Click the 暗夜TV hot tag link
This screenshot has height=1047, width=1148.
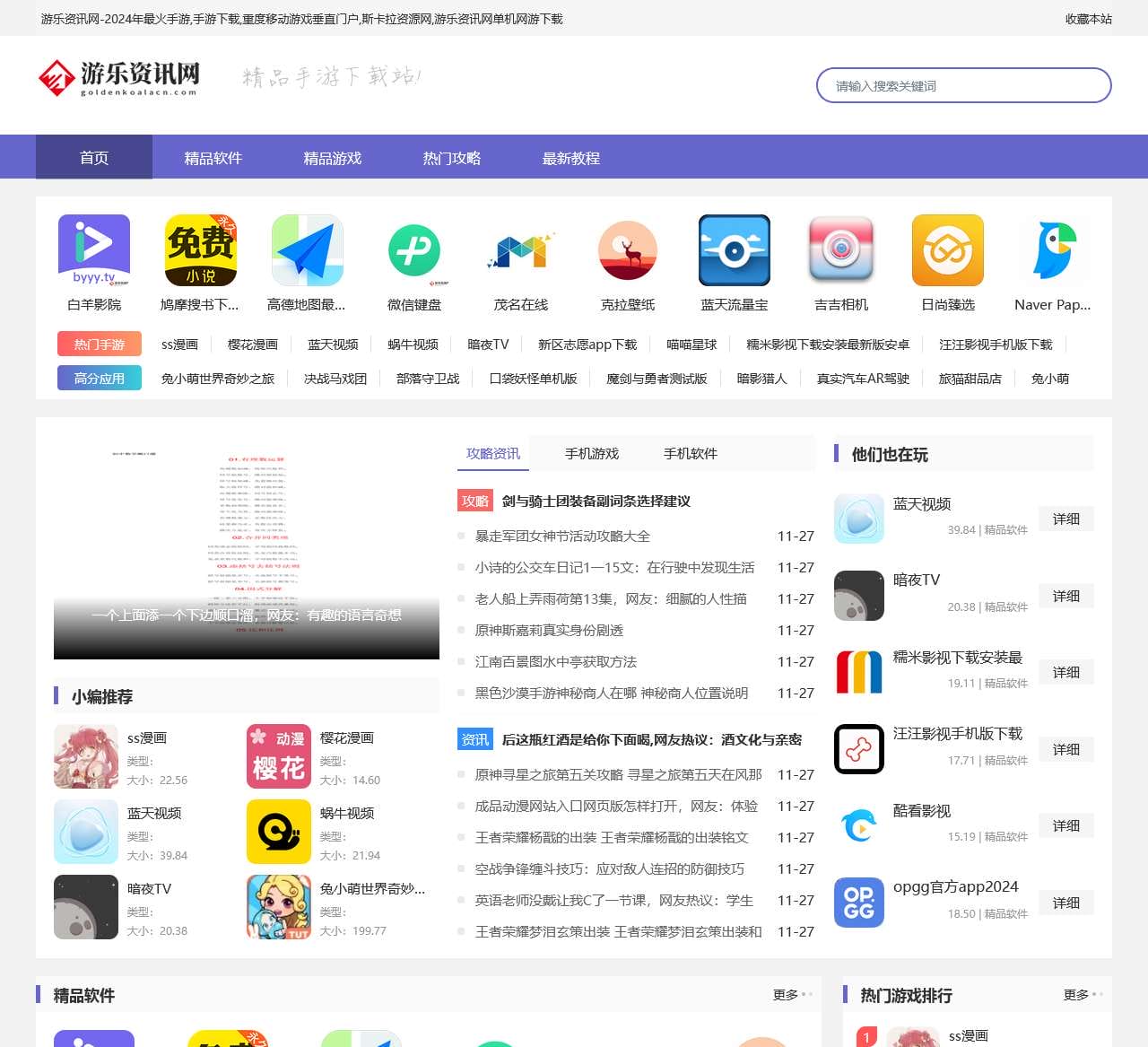(x=488, y=345)
